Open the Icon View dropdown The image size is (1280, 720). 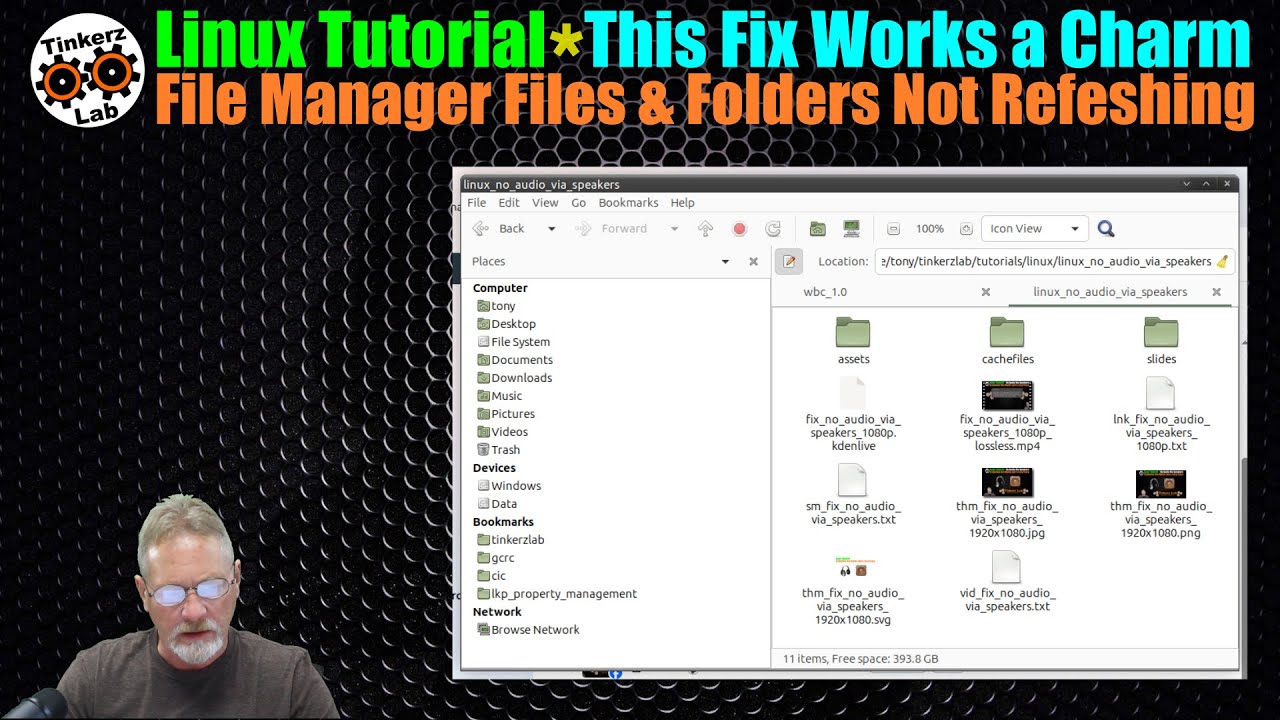(1035, 229)
